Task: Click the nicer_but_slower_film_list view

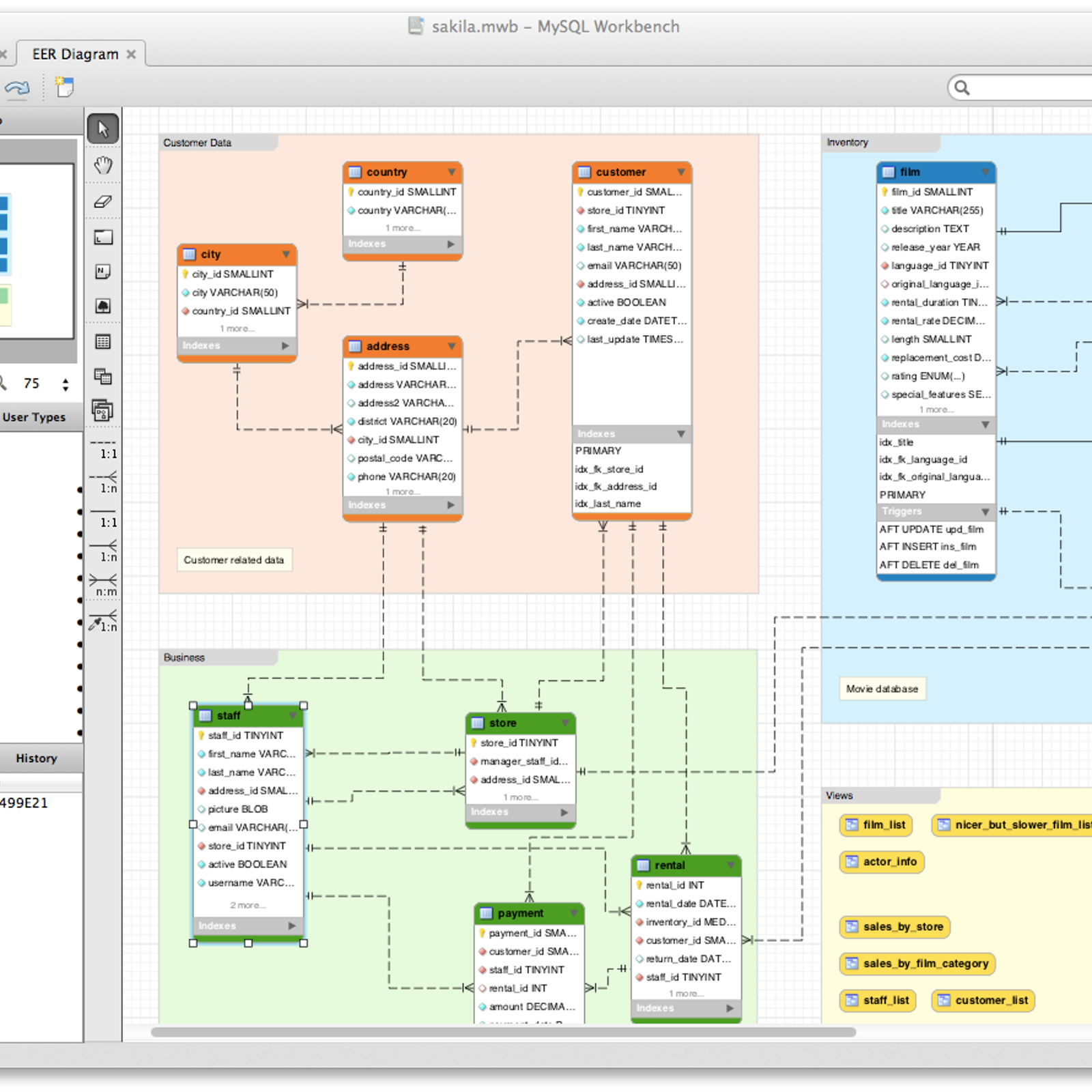Action: coord(1014,824)
